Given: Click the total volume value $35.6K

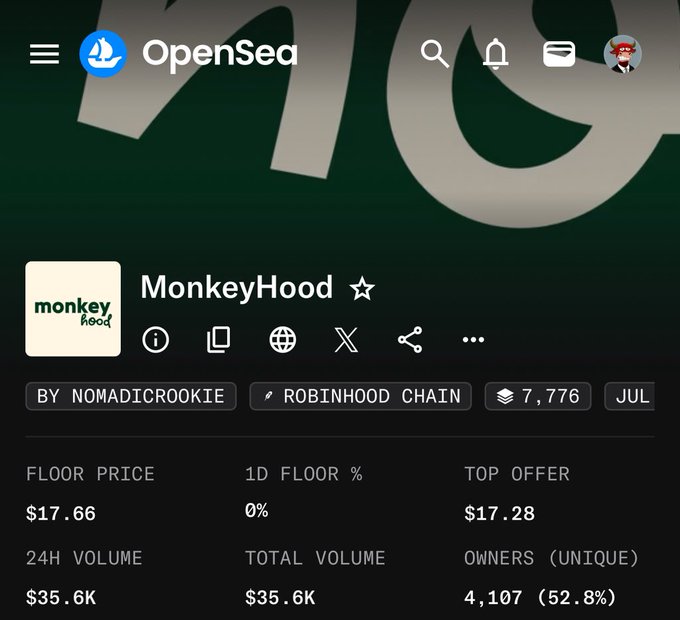Looking at the screenshot, I should point(280,598).
